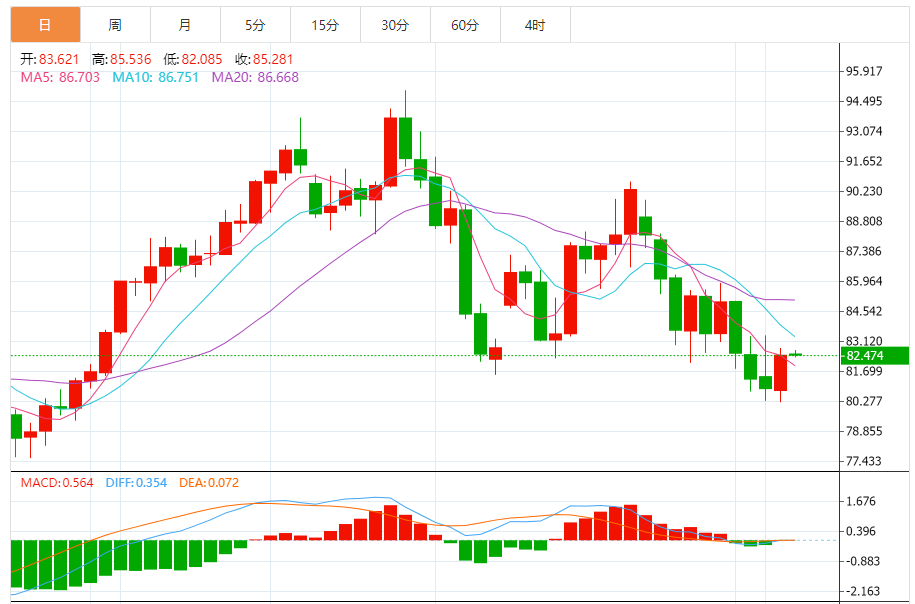Screen dimensions: 915x604
Task: Click the 81.699 price axis label
Action: [864, 371]
